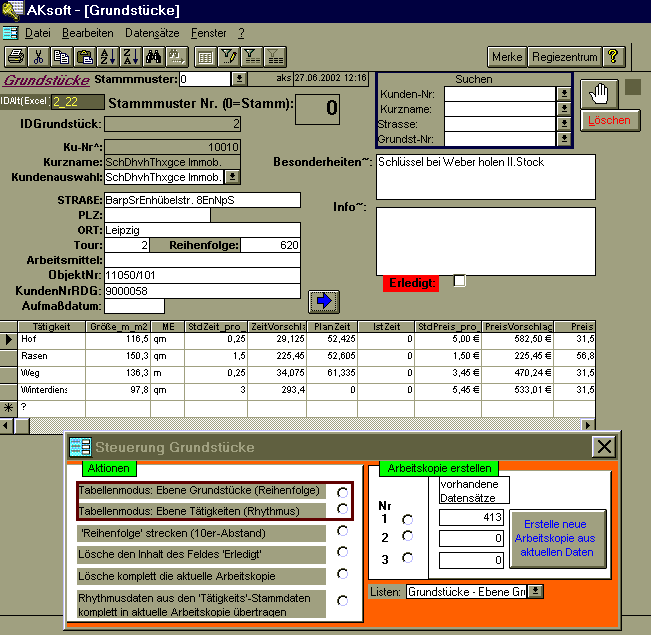Click the Regiezentrum button
The height and width of the screenshot is (635, 651).
pyautogui.click(x=565, y=57)
